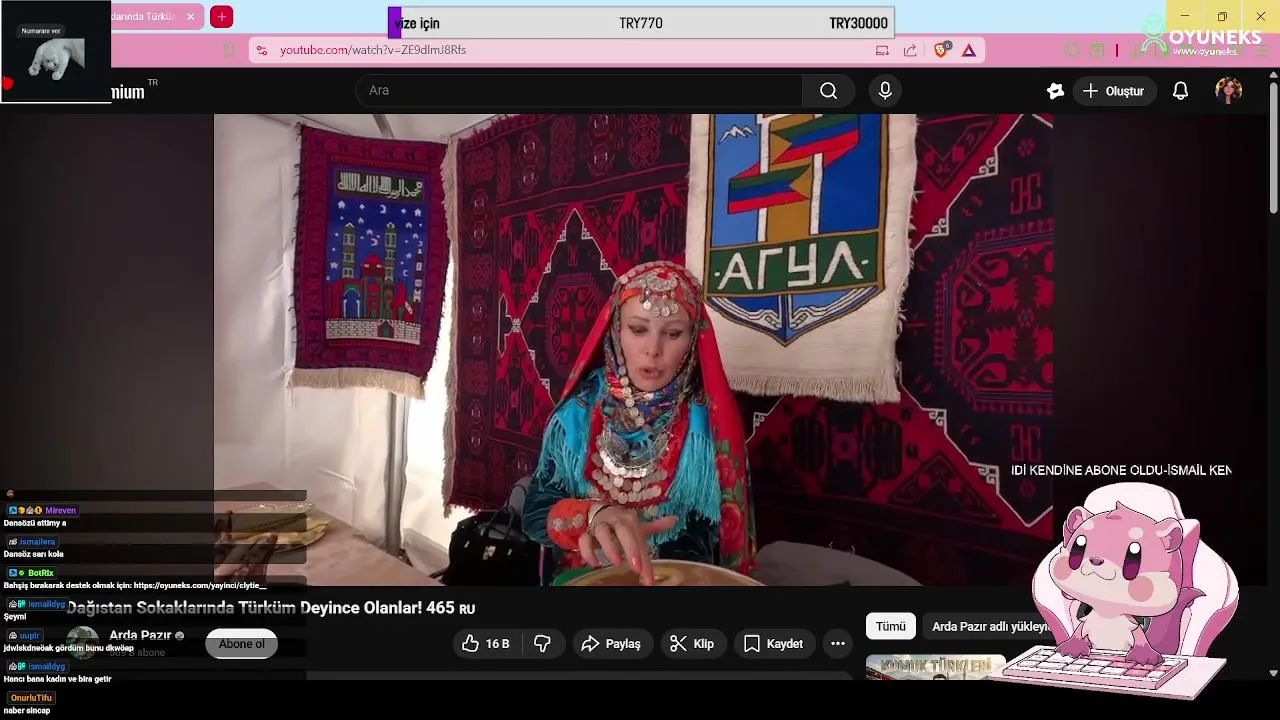The height and width of the screenshot is (720, 1280).
Task: Open site settings icon left of URL
Action: pos(262,50)
